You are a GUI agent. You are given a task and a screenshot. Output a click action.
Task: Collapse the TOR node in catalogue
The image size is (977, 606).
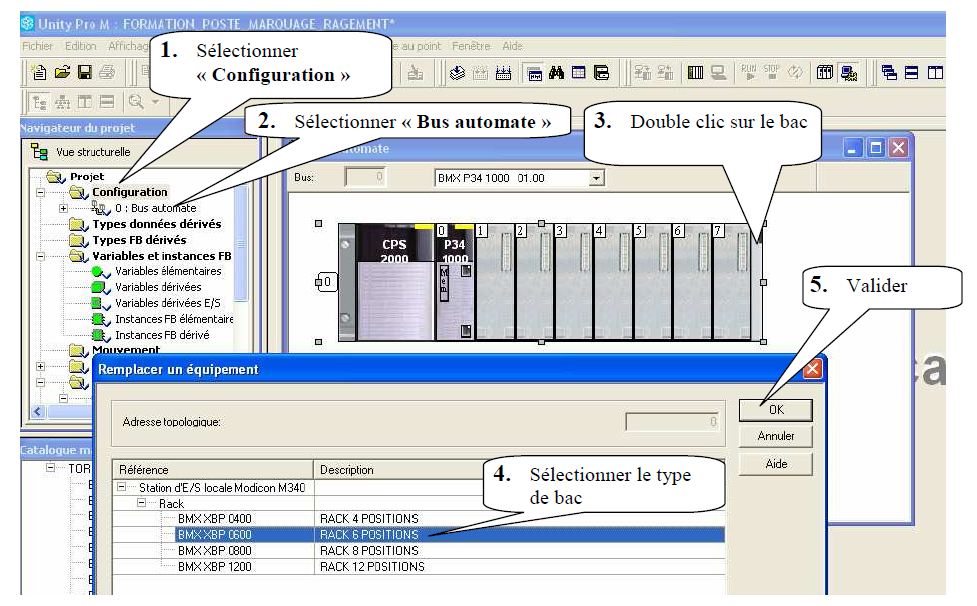(x=50, y=468)
